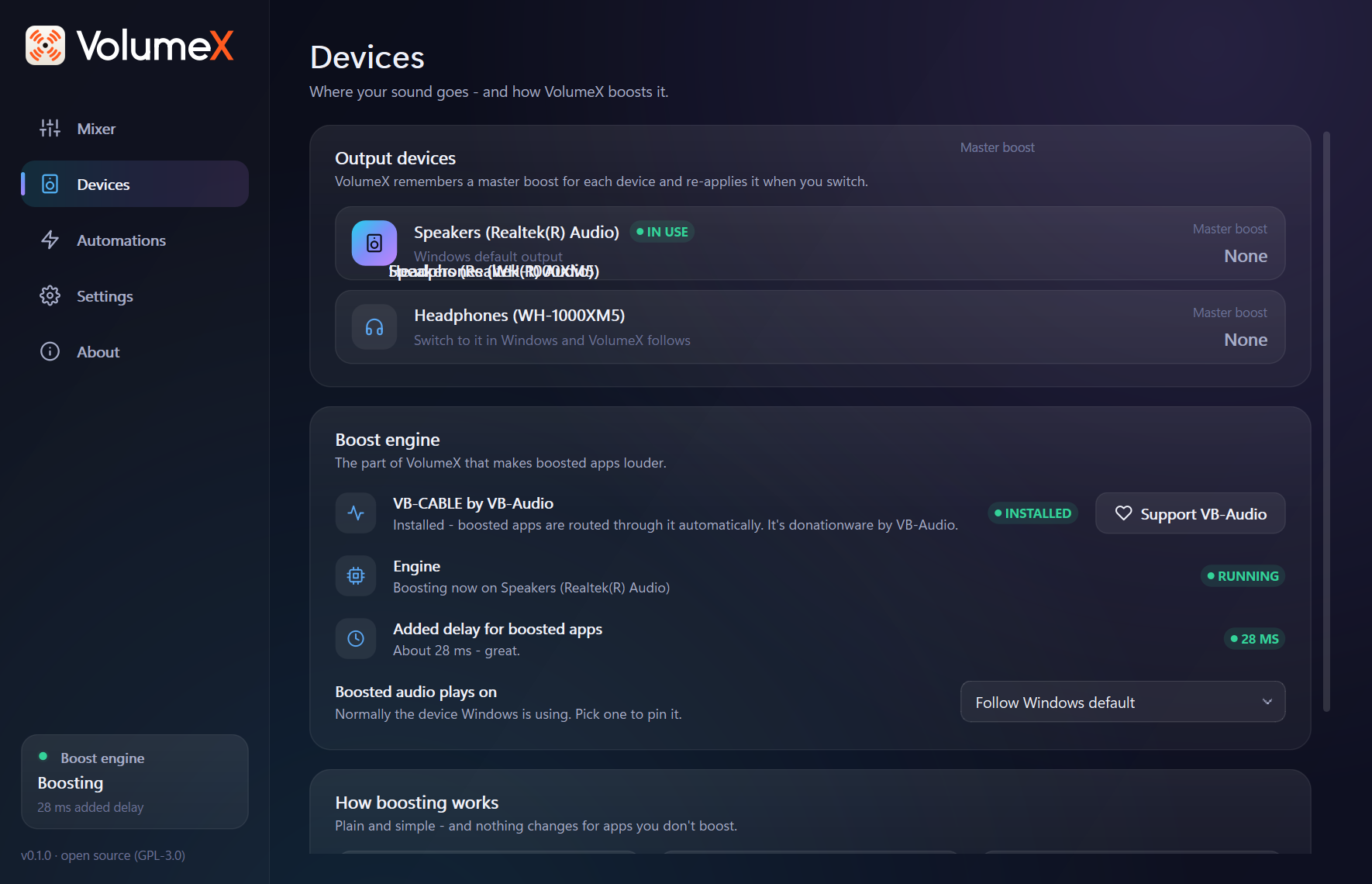Click the INSTALLED badge
The width and height of the screenshot is (1372, 884).
click(x=1032, y=513)
